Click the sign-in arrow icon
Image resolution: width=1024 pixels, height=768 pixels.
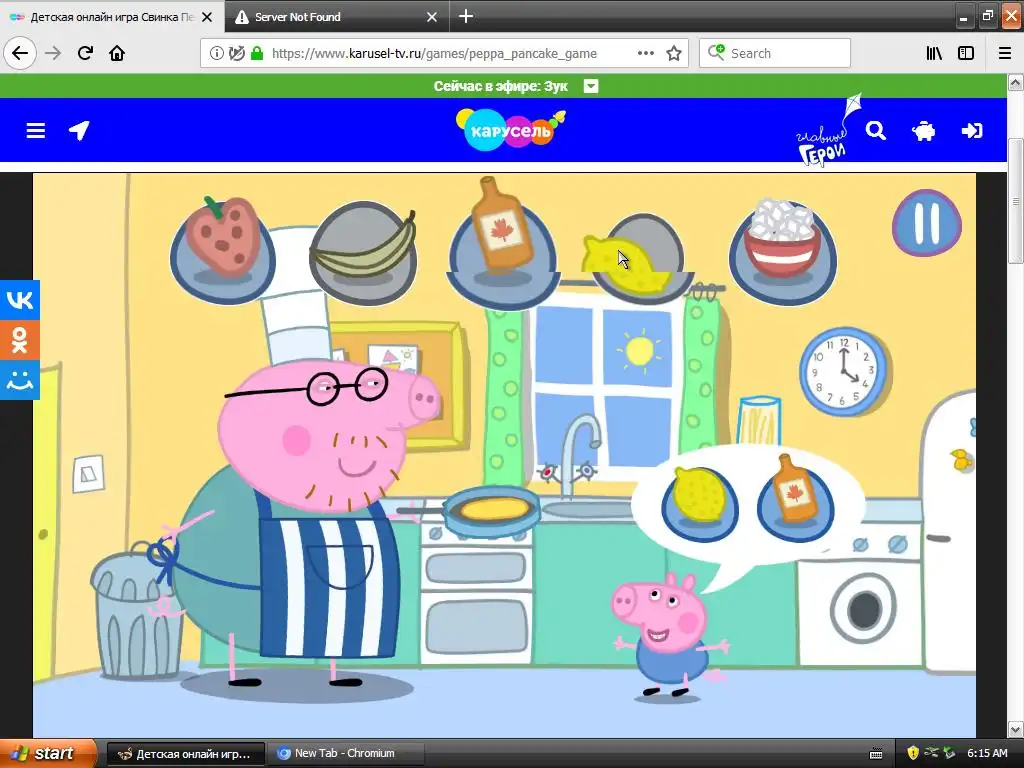pyautogui.click(x=972, y=131)
